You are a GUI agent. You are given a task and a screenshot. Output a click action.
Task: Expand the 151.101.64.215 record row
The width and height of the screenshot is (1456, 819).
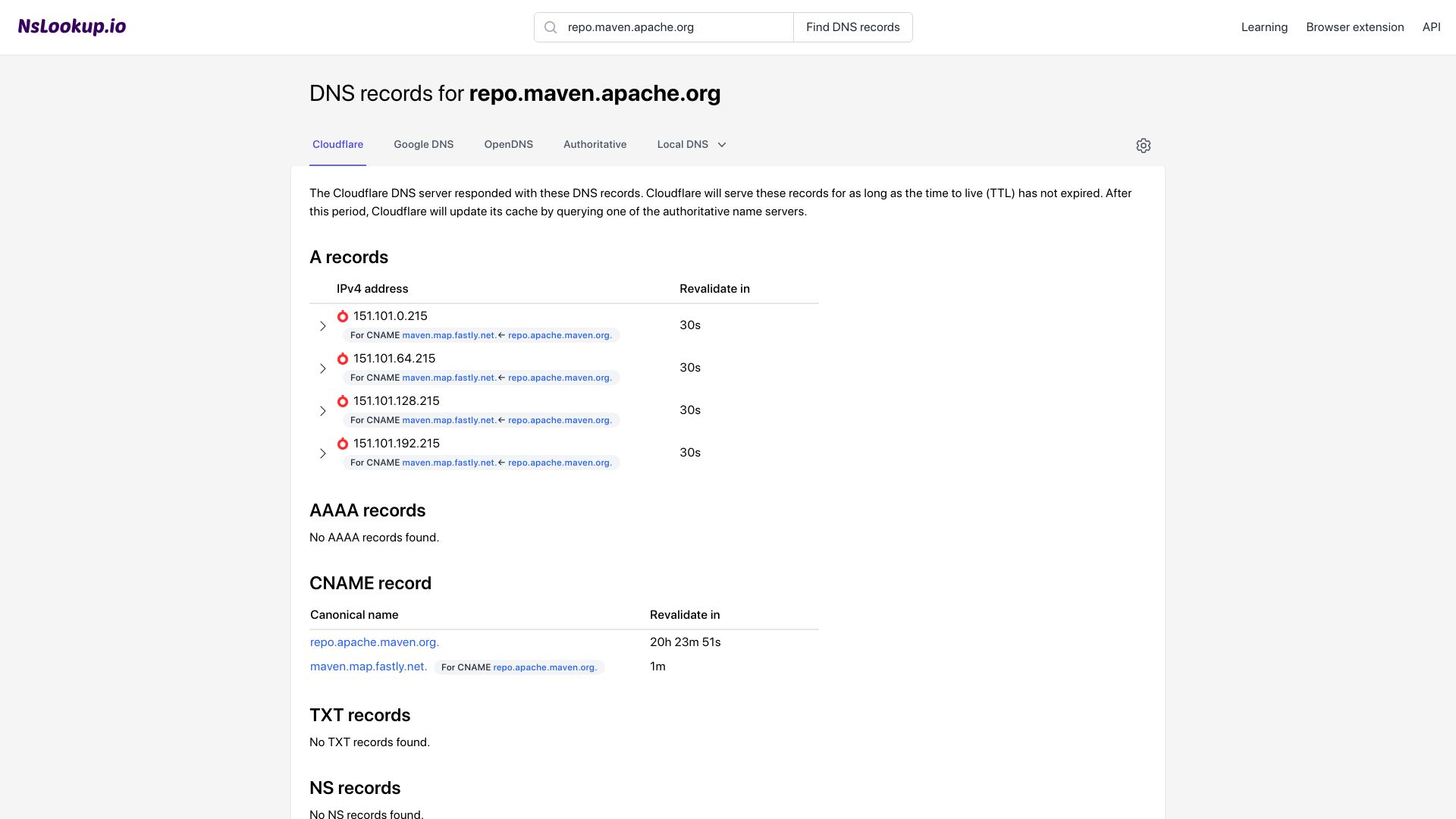[x=322, y=369]
